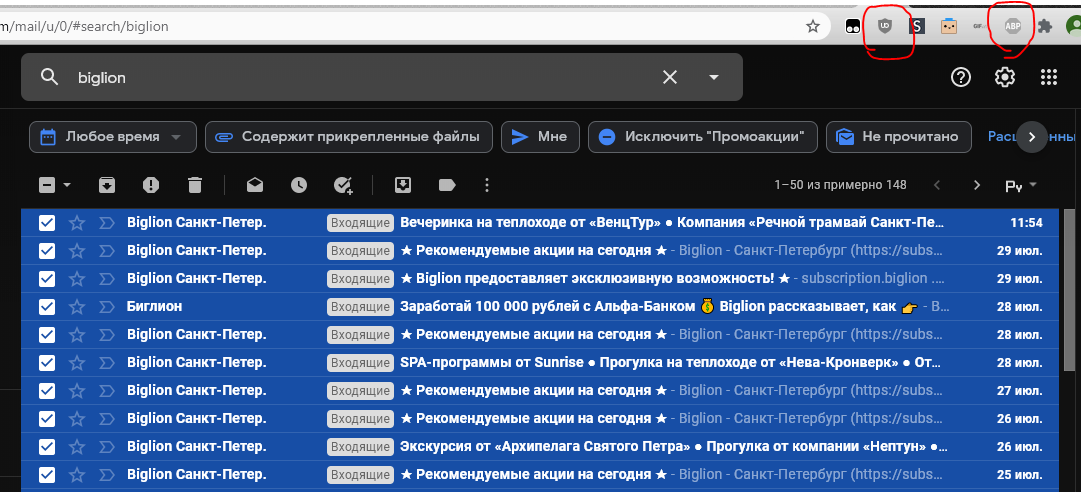Show search options dropdown in search bar
Screen dimensions: 1081x492
pos(714,78)
